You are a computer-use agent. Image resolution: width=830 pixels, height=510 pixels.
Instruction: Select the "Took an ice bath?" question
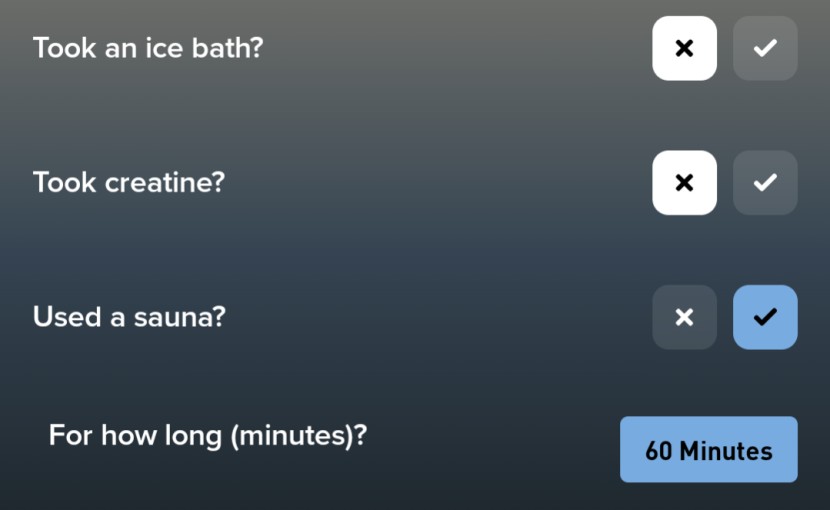[148, 48]
